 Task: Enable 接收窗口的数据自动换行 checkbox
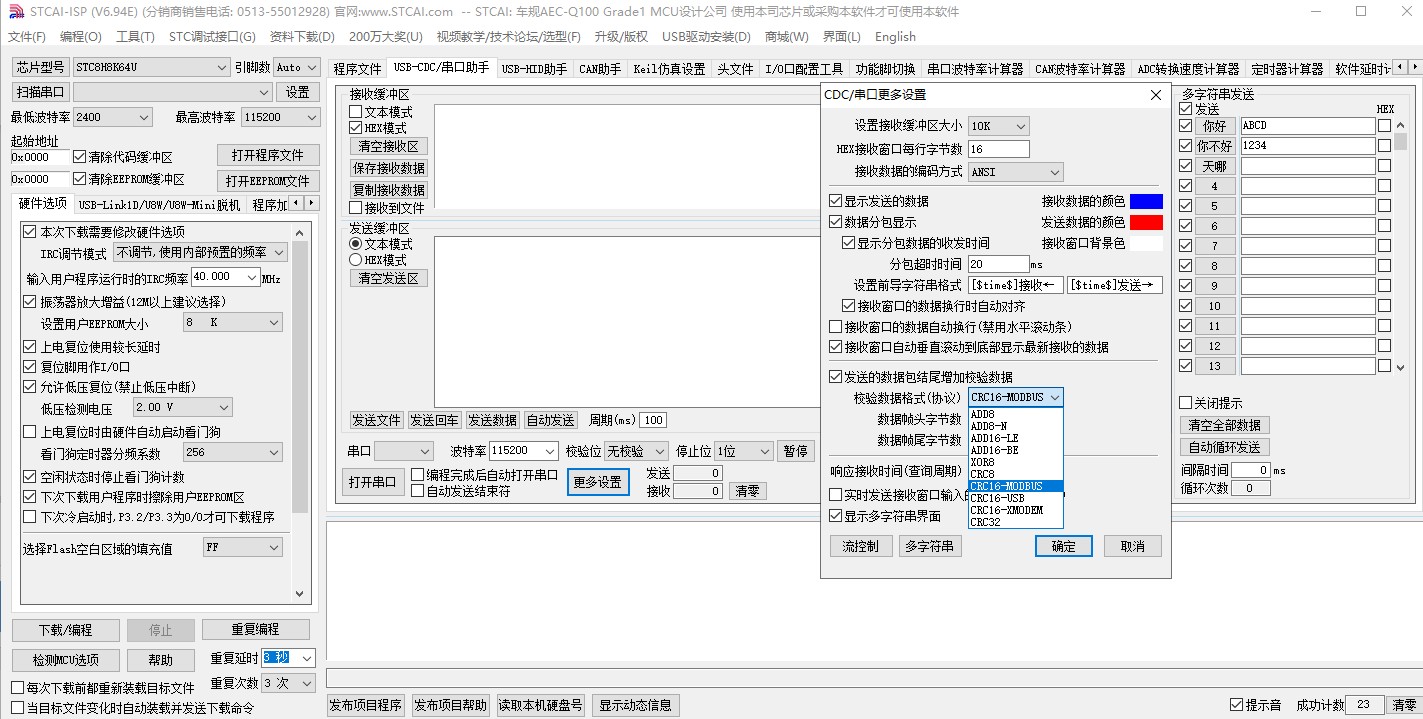tap(836, 327)
